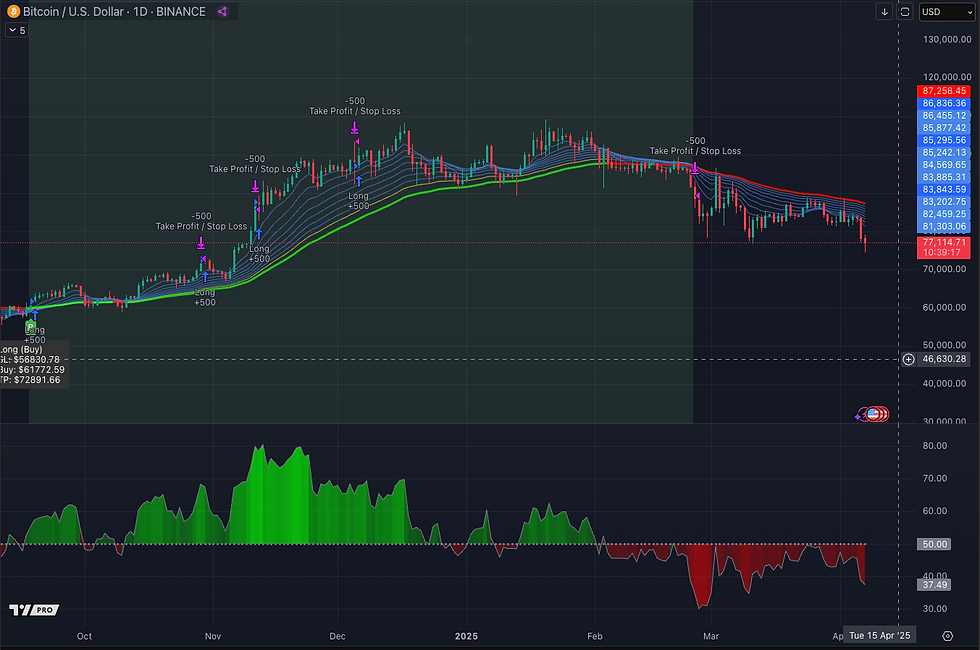
Task: Click the highlighted 50.00 oscillator level label
Action: 933,544
